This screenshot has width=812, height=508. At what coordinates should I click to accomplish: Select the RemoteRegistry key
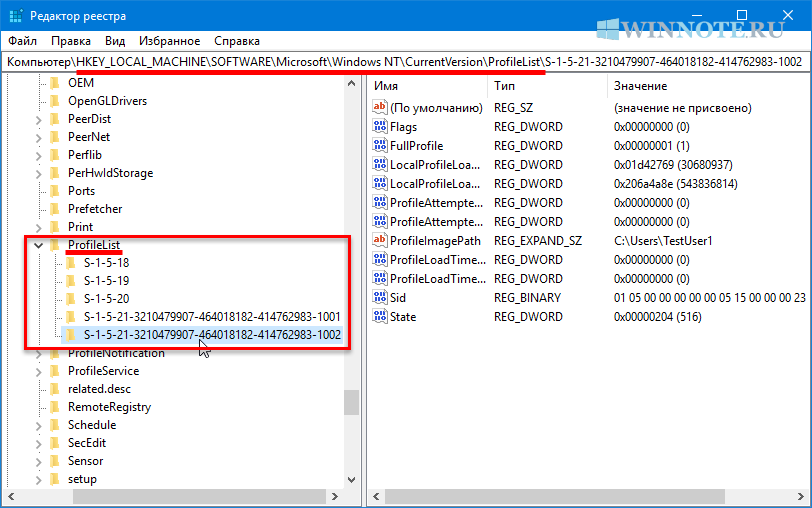click(x=109, y=407)
